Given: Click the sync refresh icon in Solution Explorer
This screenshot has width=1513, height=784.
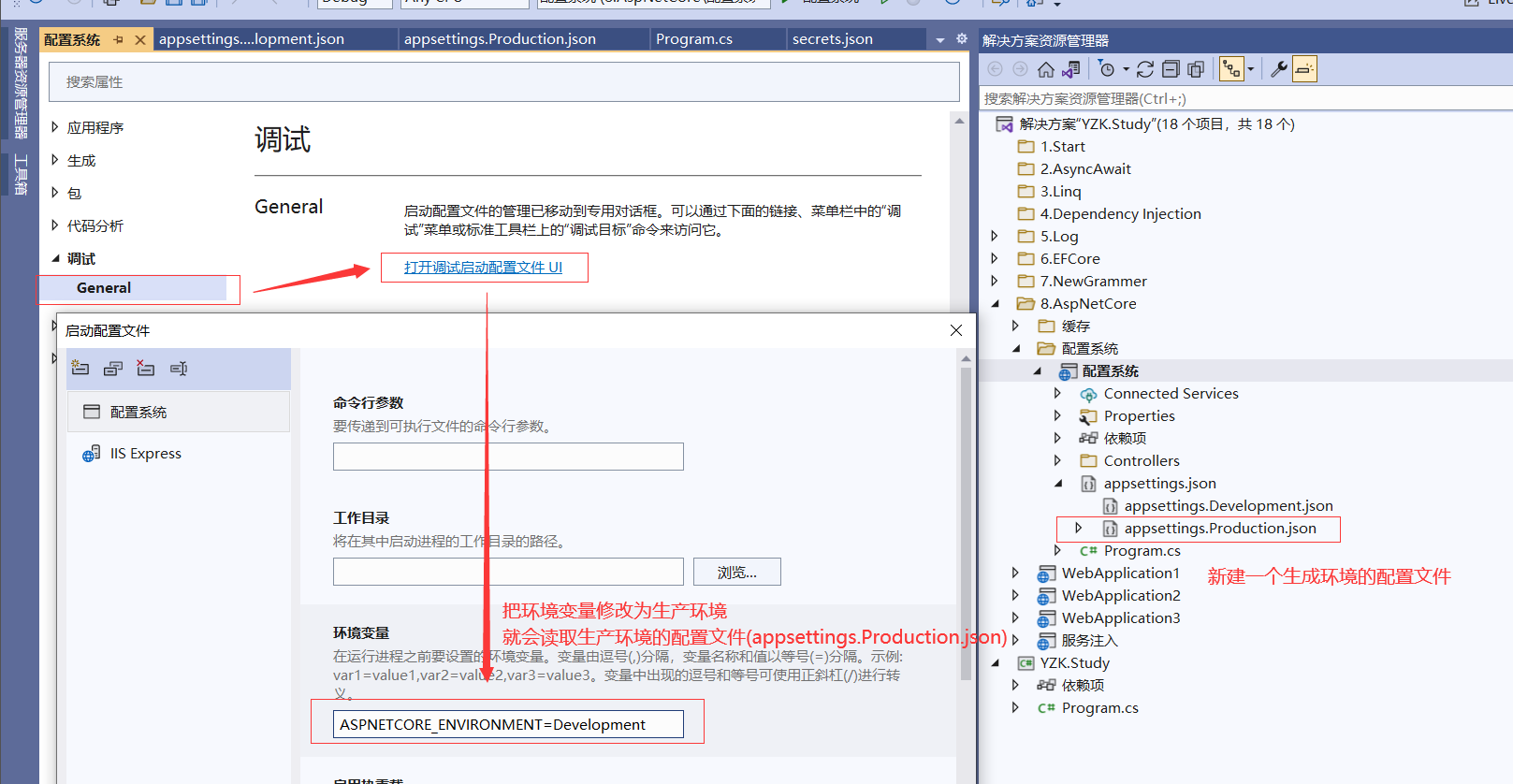Looking at the screenshot, I should [1145, 69].
